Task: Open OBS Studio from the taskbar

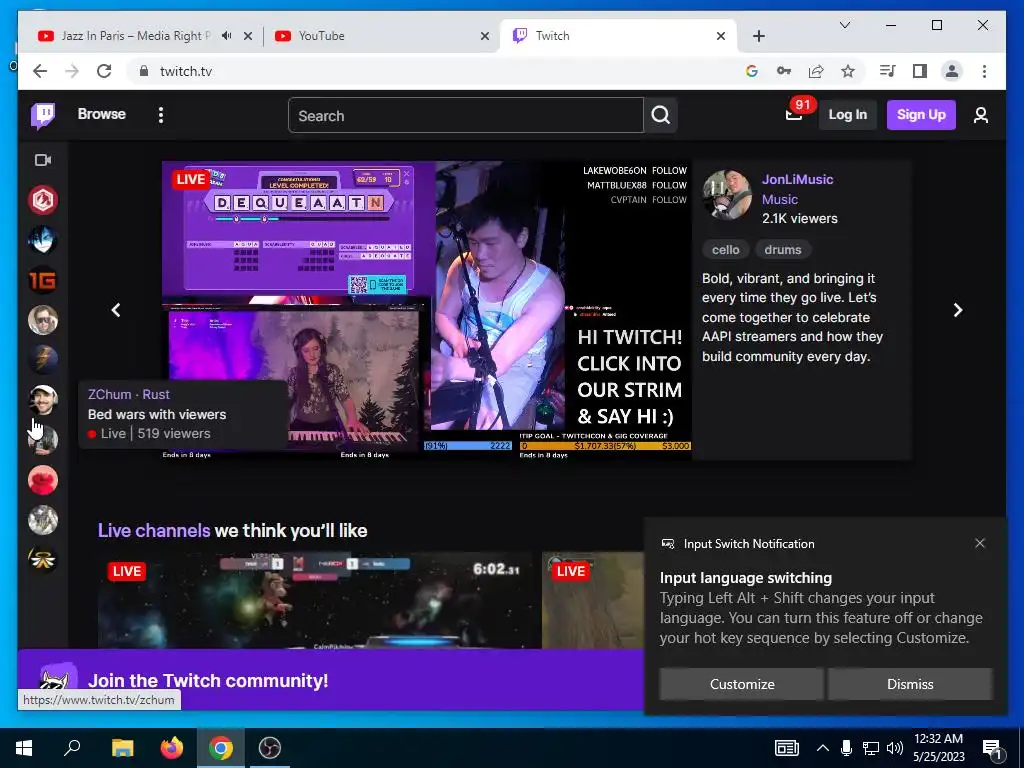Action: 270,748
